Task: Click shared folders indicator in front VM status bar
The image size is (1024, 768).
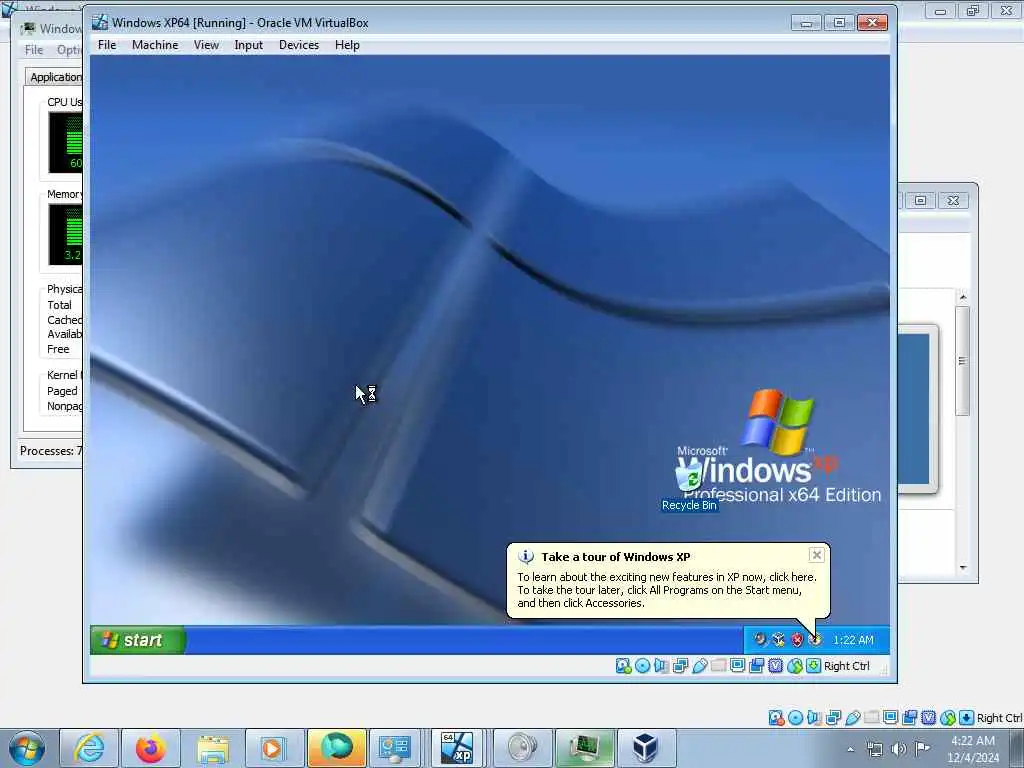Action: [718, 665]
